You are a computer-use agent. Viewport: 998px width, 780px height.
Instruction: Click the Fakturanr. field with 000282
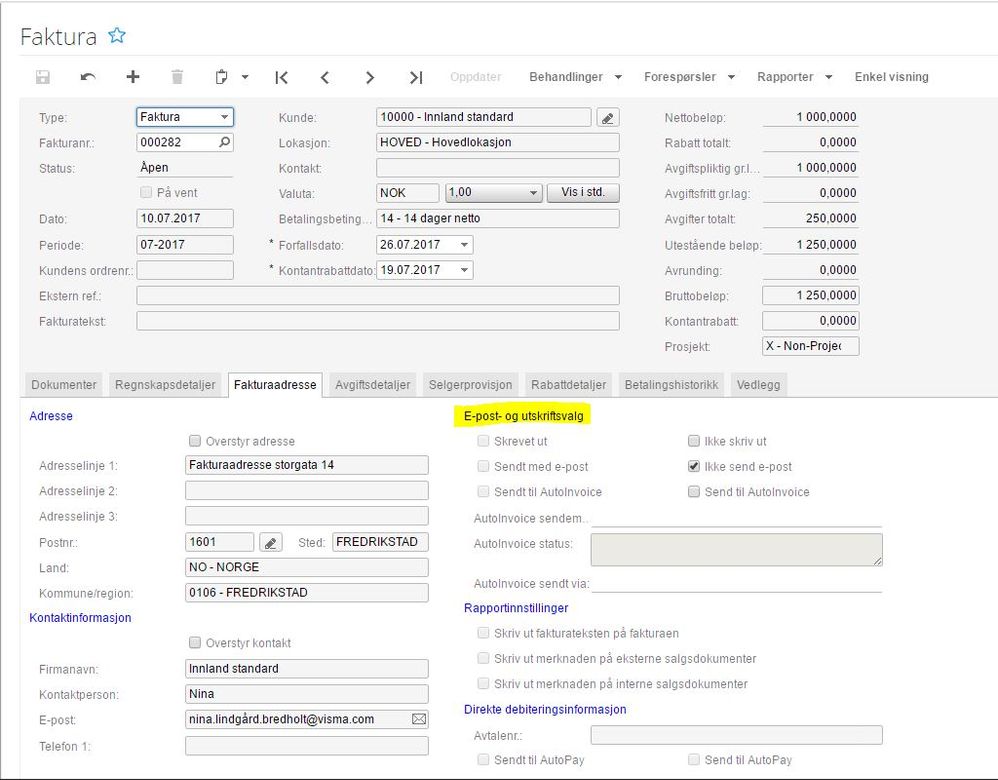click(185, 142)
